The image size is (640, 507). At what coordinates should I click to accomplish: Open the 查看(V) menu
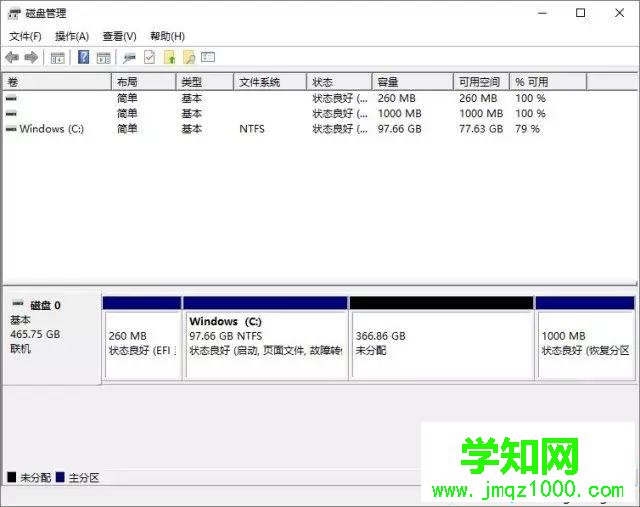pos(119,36)
